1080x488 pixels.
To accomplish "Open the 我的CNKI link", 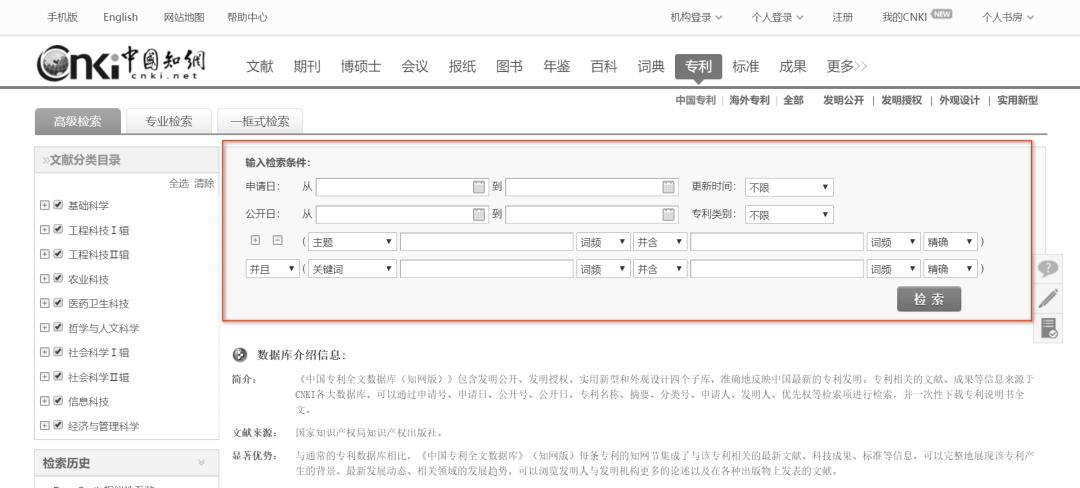I will tap(904, 17).
